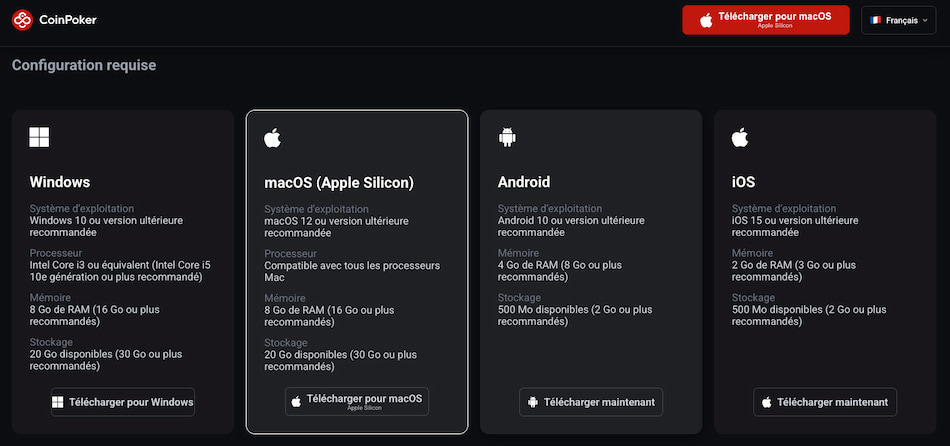Screen dimensions: 950x446
Task: Select the macOS (Apple Silicon) card heading
Action: (339, 182)
